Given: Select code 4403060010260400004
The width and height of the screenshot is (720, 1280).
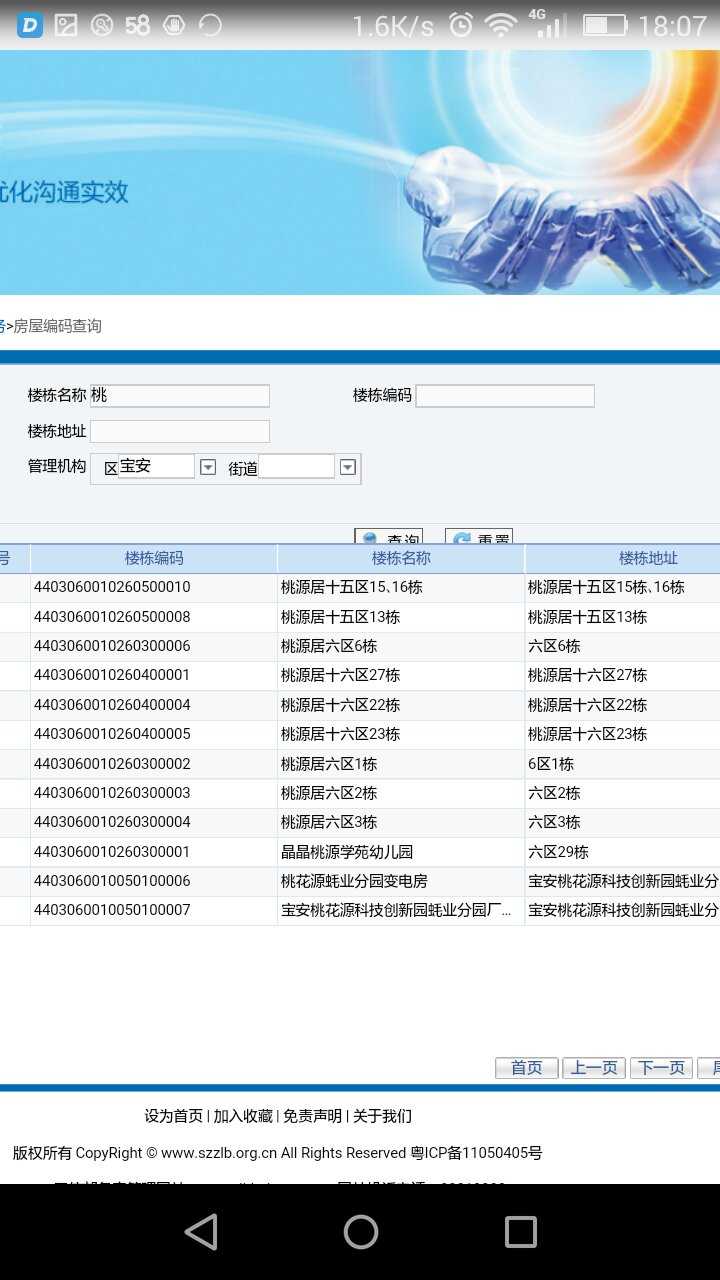Looking at the screenshot, I should tap(112, 705).
